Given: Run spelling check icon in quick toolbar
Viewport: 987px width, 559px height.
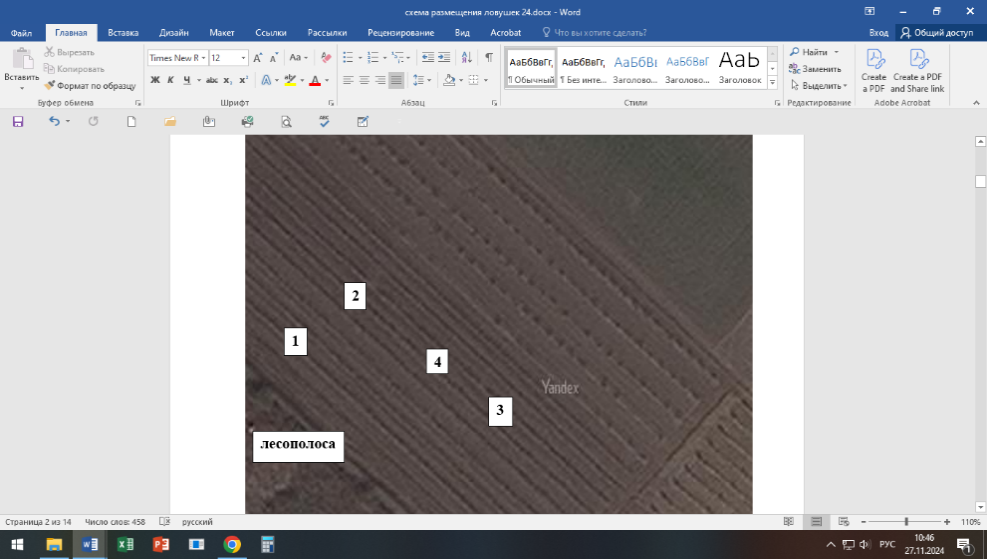Looking at the screenshot, I should [324, 121].
